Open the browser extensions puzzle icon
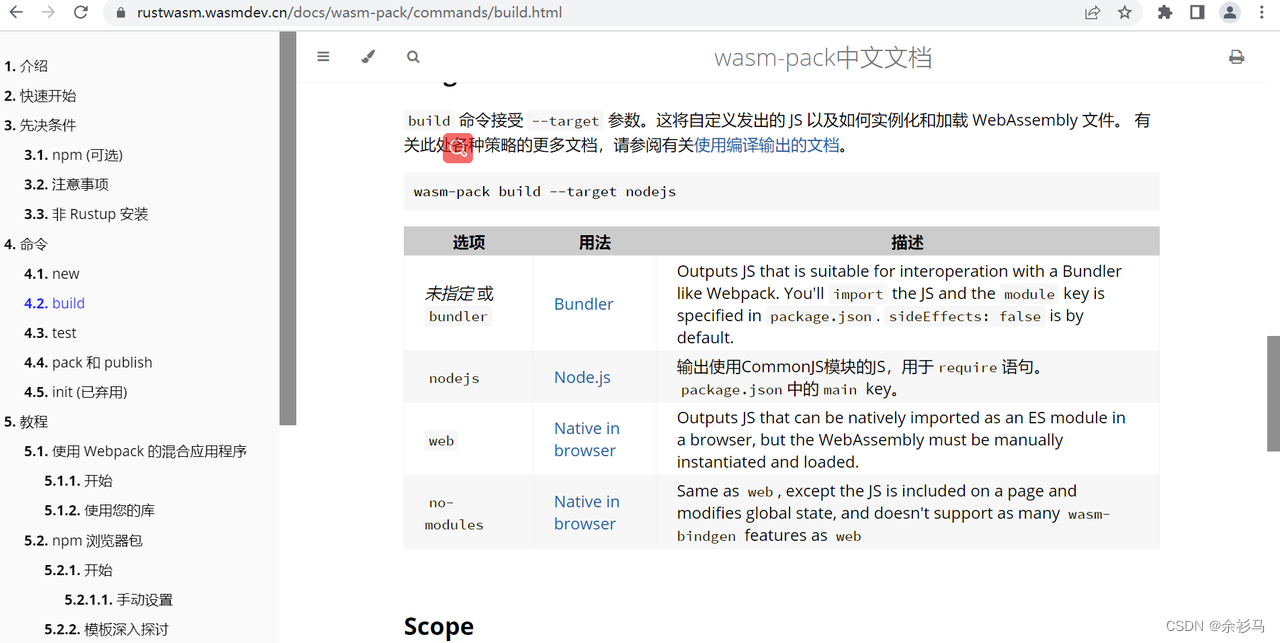The width and height of the screenshot is (1280, 643). coord(1165,13)
